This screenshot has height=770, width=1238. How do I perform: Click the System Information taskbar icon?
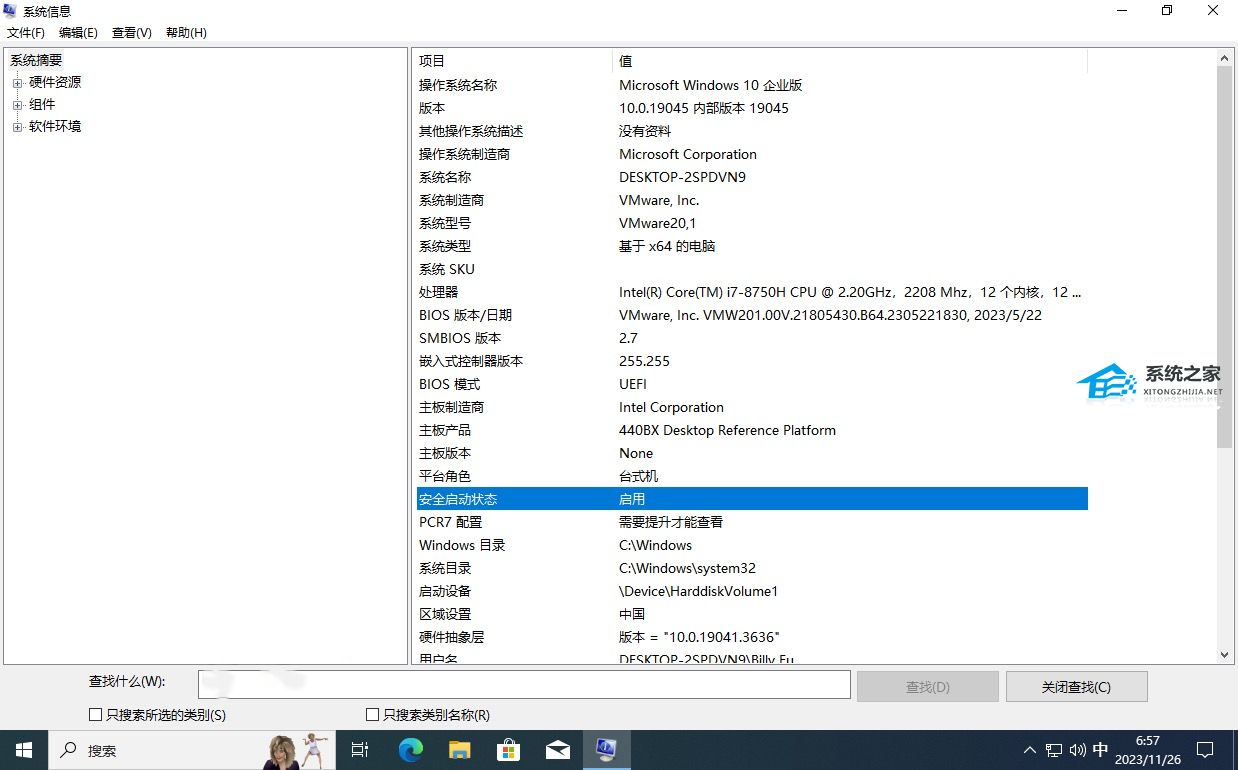click(606, 750)
